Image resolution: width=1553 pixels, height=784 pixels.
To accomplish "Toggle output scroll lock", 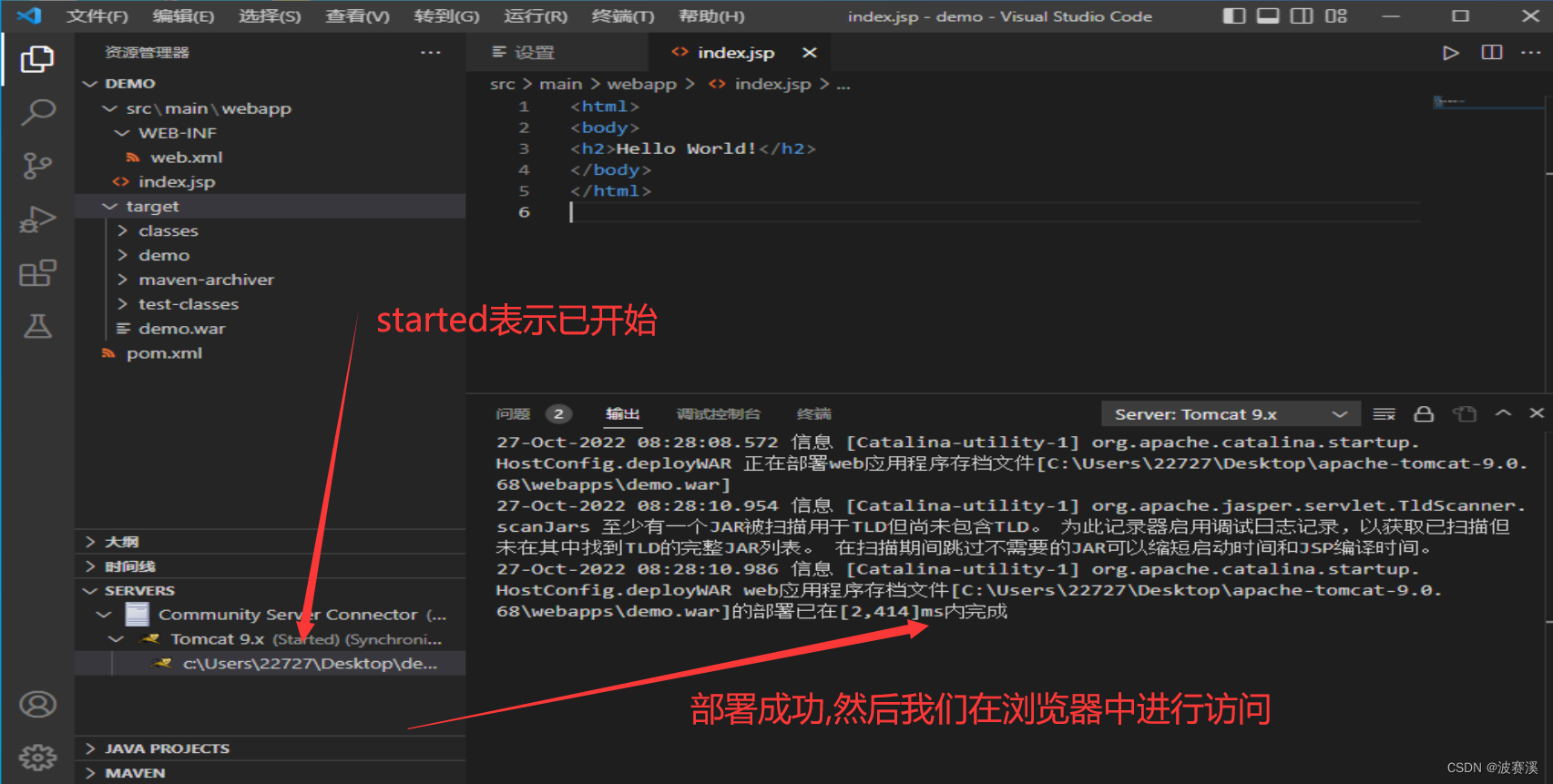I will click(x=1424, y=414).
